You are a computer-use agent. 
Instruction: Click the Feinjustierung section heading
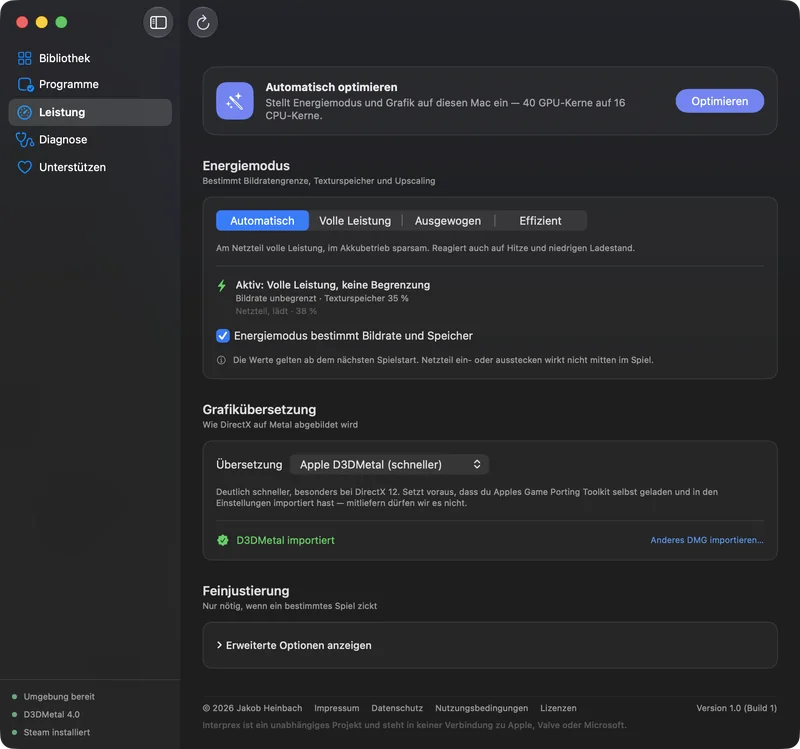pyautogui.click(x=246, y=591)
